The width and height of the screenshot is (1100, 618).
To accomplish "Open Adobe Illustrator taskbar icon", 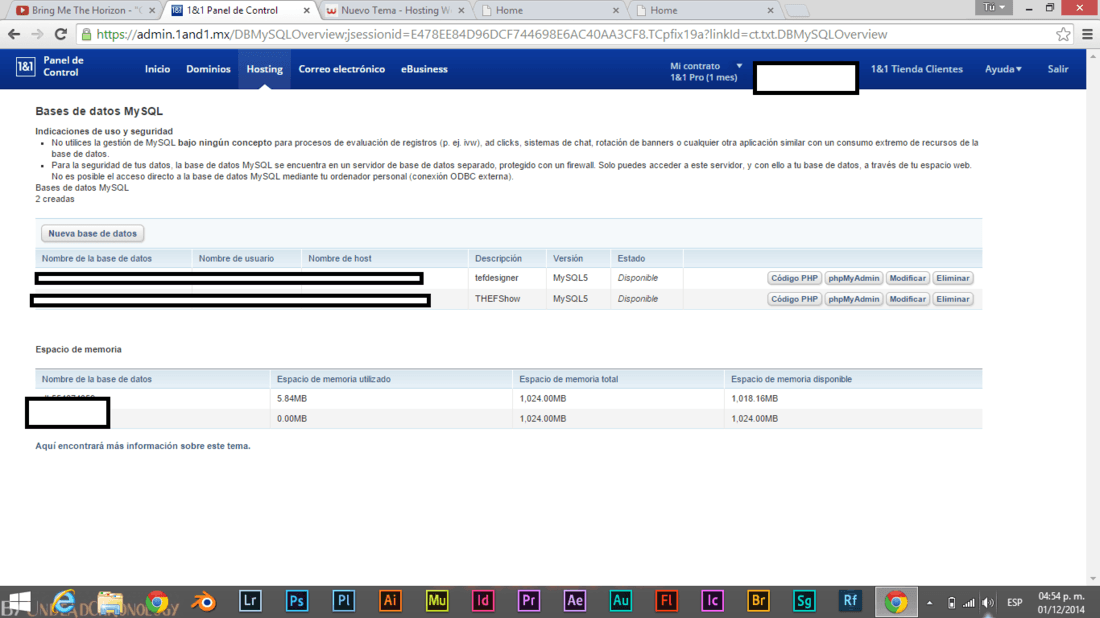I will pos(390,601).
